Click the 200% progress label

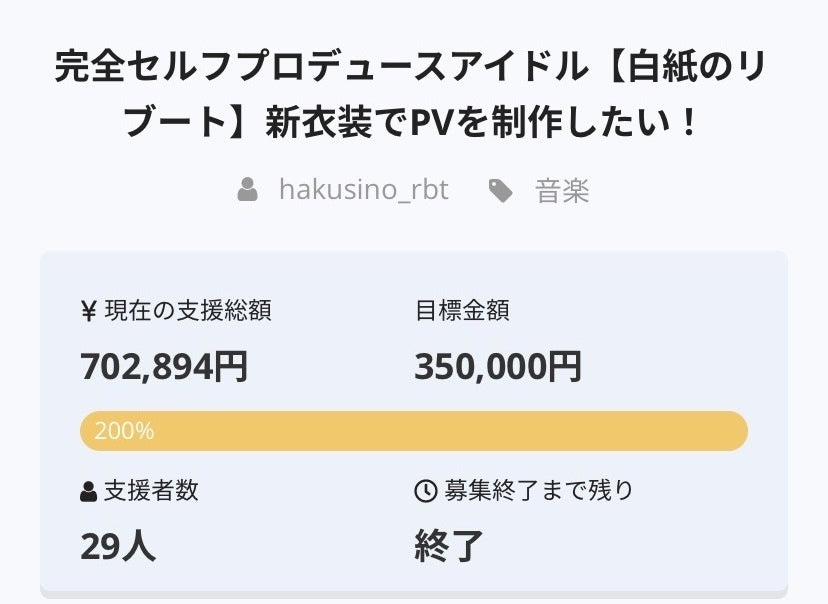pos(124,431)
